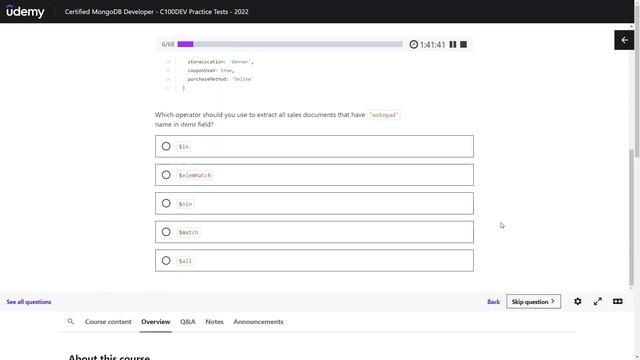Switch to the Overview tab
640x360 pixels.
[156, 322]
